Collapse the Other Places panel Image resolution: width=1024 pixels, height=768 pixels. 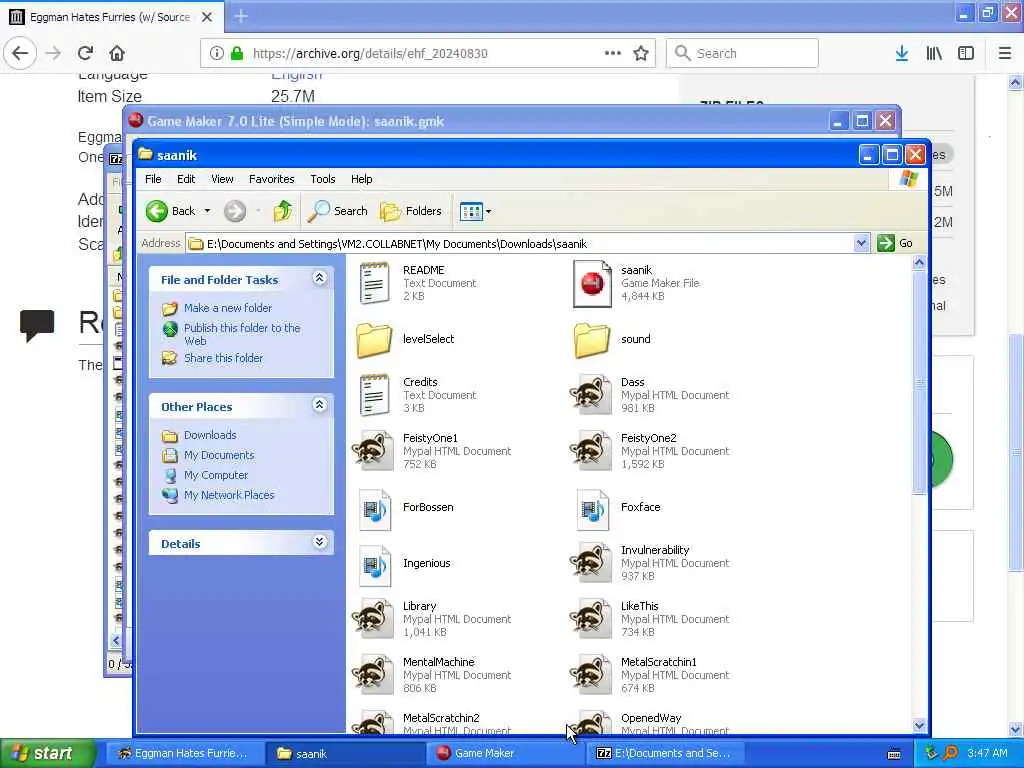(319, 405)
